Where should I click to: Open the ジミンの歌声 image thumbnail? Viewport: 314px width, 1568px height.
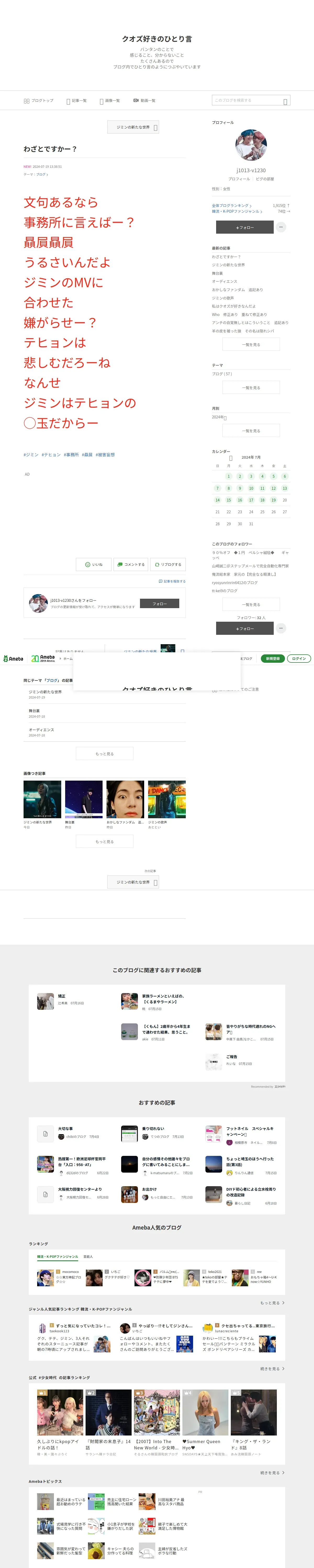[x=166, y=799]
